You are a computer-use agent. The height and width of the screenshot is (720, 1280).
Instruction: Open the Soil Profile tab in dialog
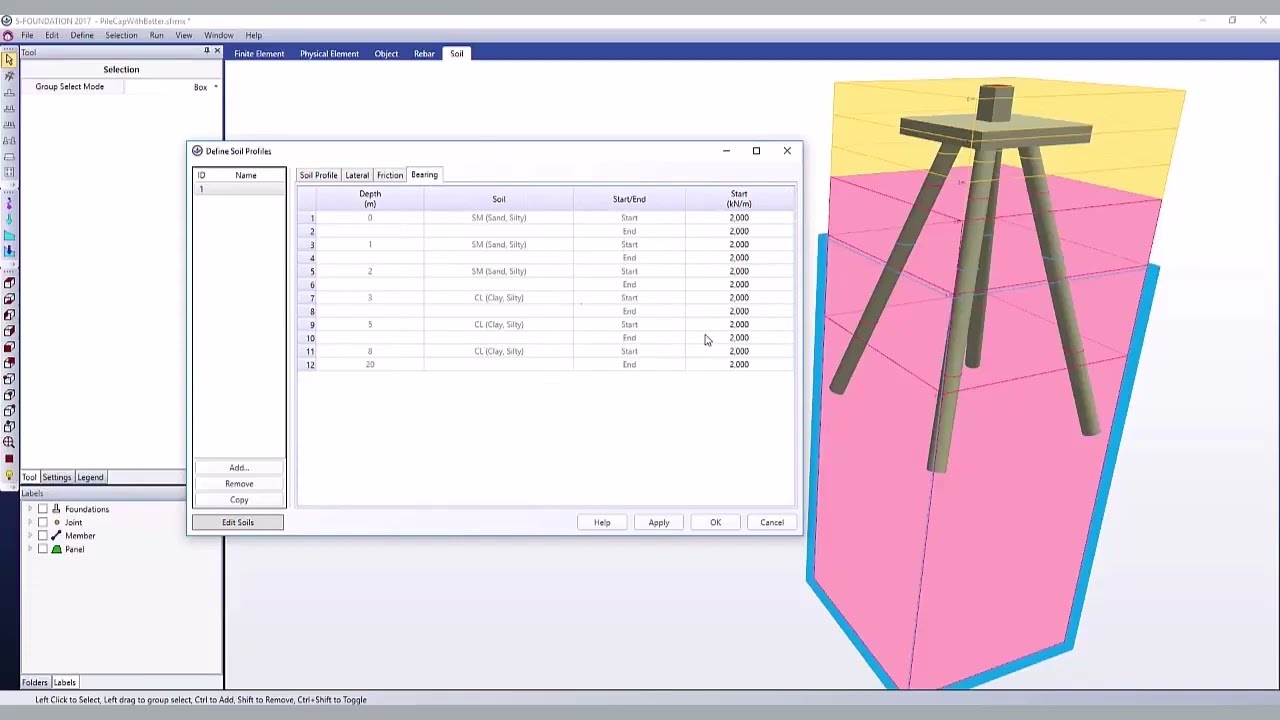318,175
